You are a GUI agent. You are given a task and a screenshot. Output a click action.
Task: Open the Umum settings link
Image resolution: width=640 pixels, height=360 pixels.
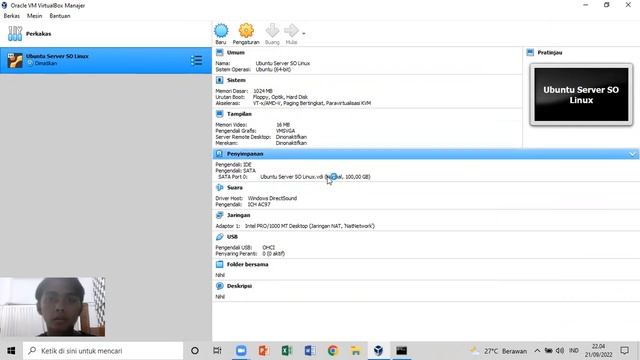pyautogui.click(x=236, y=53)
